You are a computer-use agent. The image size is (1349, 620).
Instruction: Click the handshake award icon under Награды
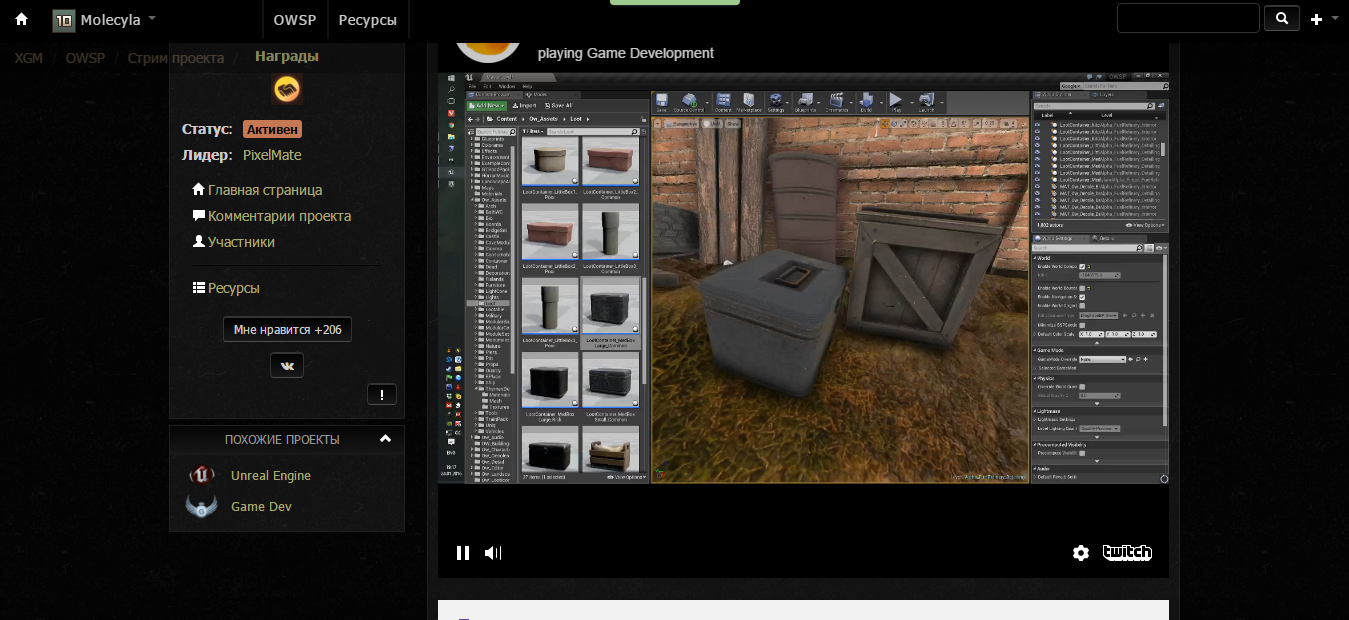click(x=287, y=89)
